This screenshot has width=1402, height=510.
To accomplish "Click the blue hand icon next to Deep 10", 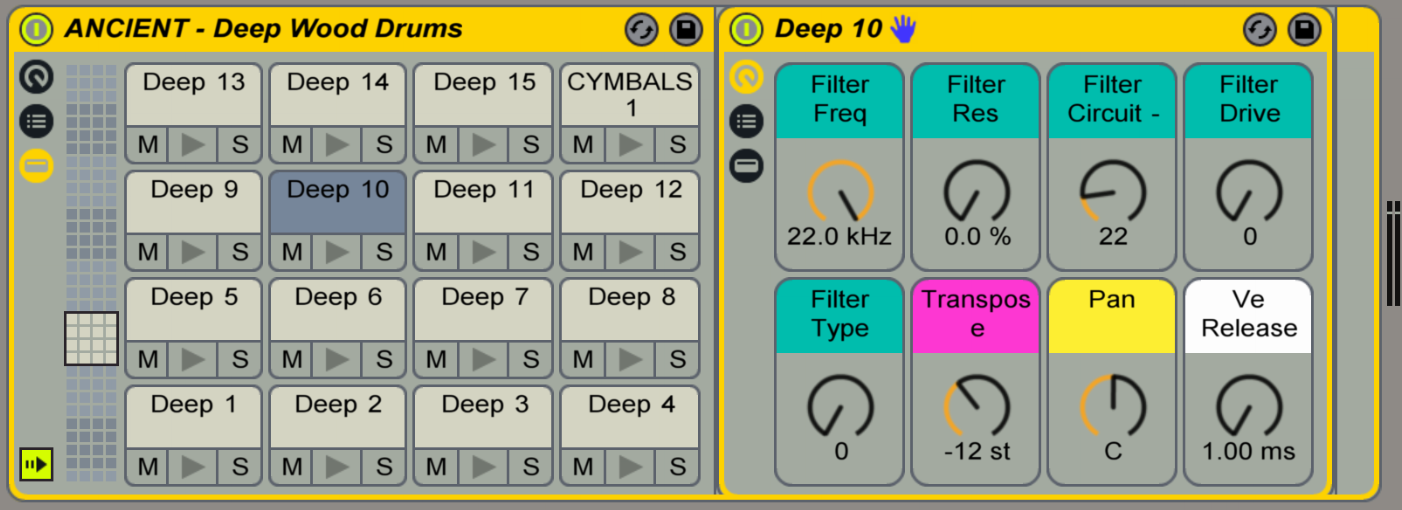I will 903,28.
